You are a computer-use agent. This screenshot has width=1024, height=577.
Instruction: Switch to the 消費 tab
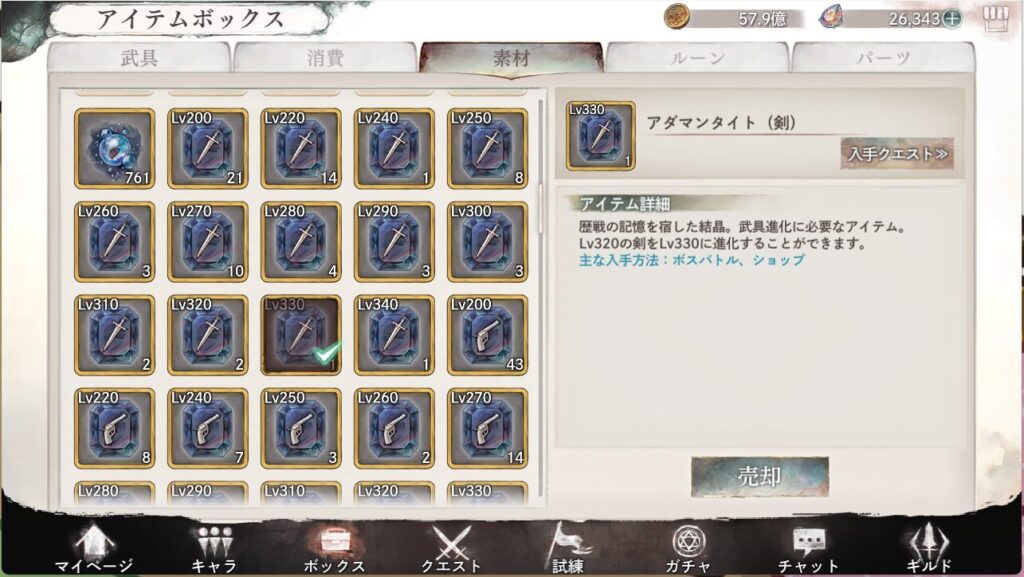325,57
